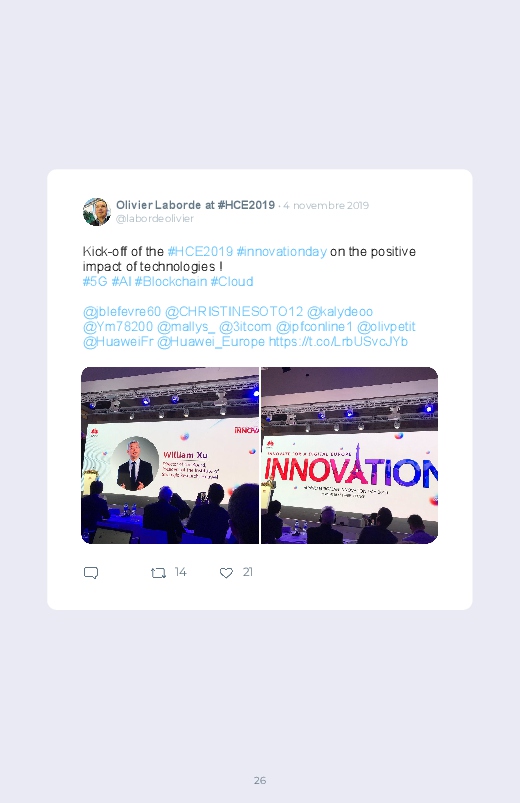Open the William Xu stage photo
This screenshot has height=803, width=520.
[170, 455]
